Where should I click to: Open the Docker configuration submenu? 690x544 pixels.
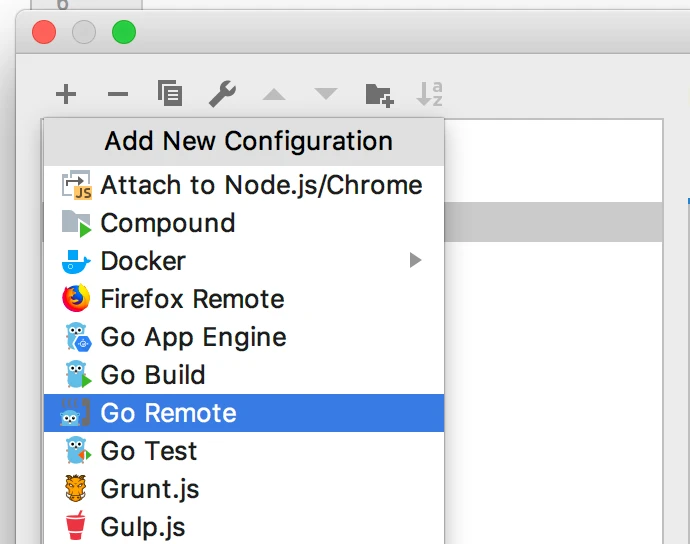(x=244, y=261)
